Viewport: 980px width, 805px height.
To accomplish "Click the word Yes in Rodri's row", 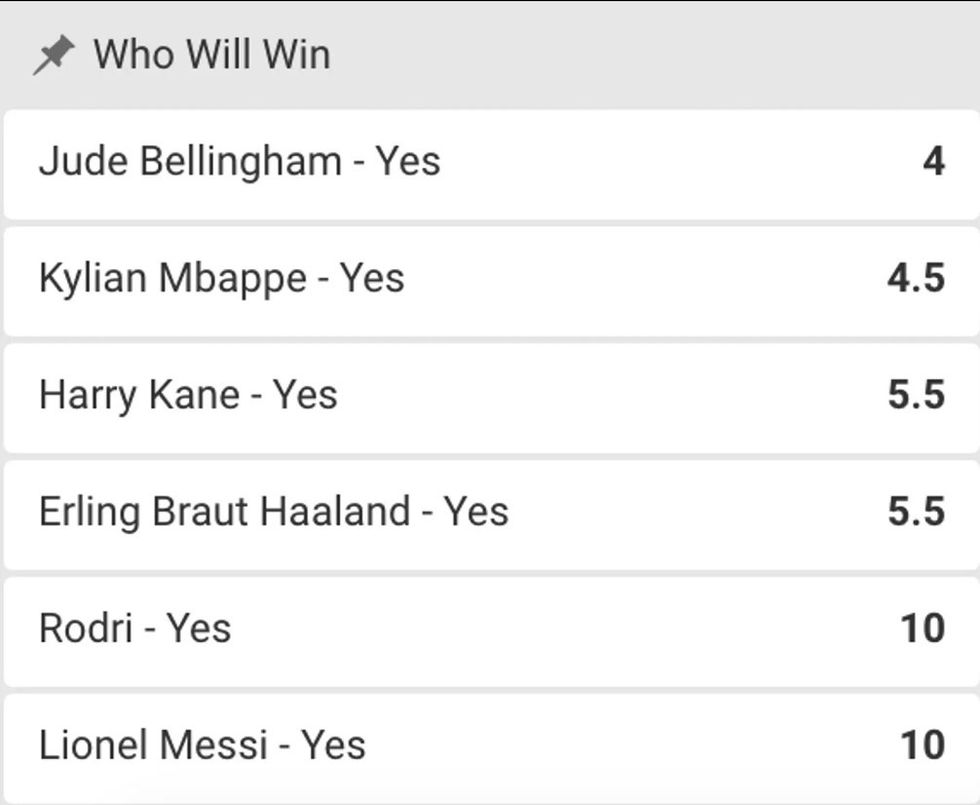I will pos(199,629).
